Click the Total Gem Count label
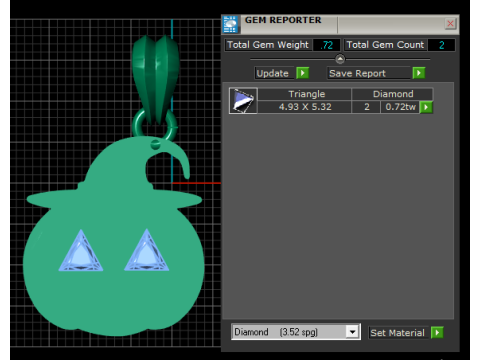The width and height of the screenshot is (480, 360). pyautogui.click(x=385, y=45)
